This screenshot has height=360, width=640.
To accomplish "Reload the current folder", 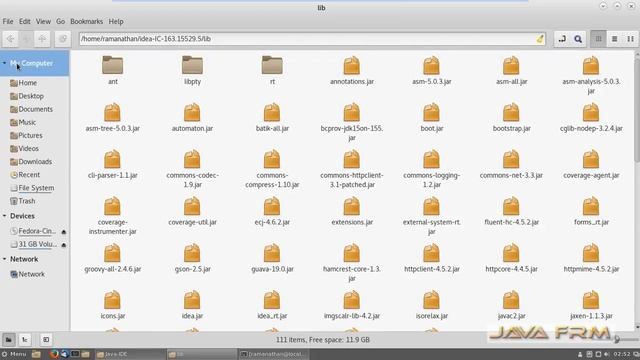I will tap(62, 39).
